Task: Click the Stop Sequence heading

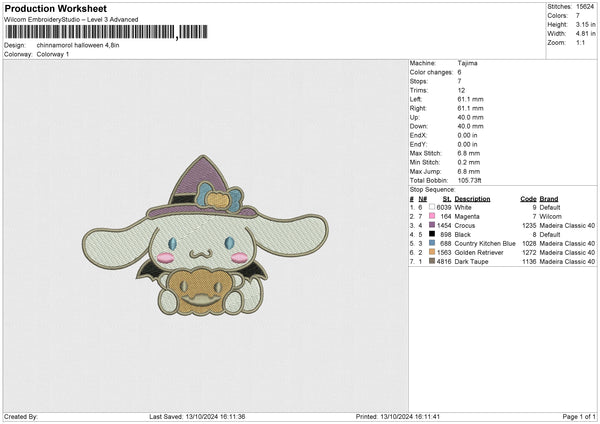Action: coord(432,188)
